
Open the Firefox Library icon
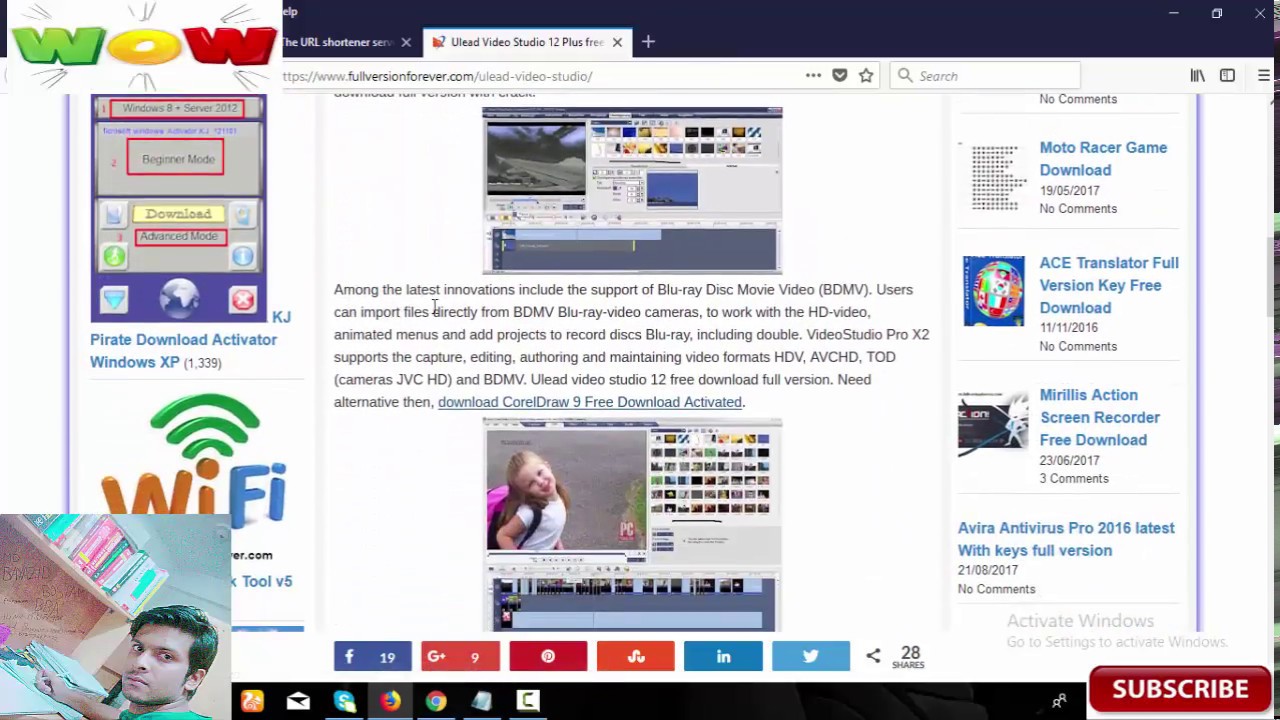pos(1197,76)
